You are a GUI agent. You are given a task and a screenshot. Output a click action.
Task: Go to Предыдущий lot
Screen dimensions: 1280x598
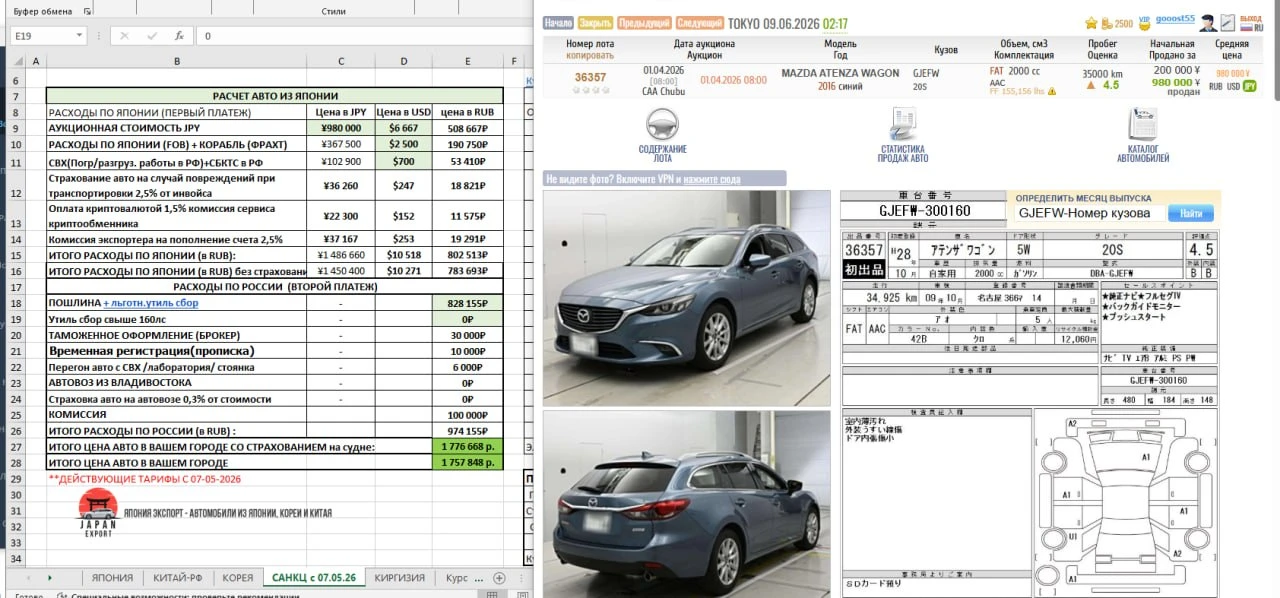pyautogui.click(x=644, y=23)
